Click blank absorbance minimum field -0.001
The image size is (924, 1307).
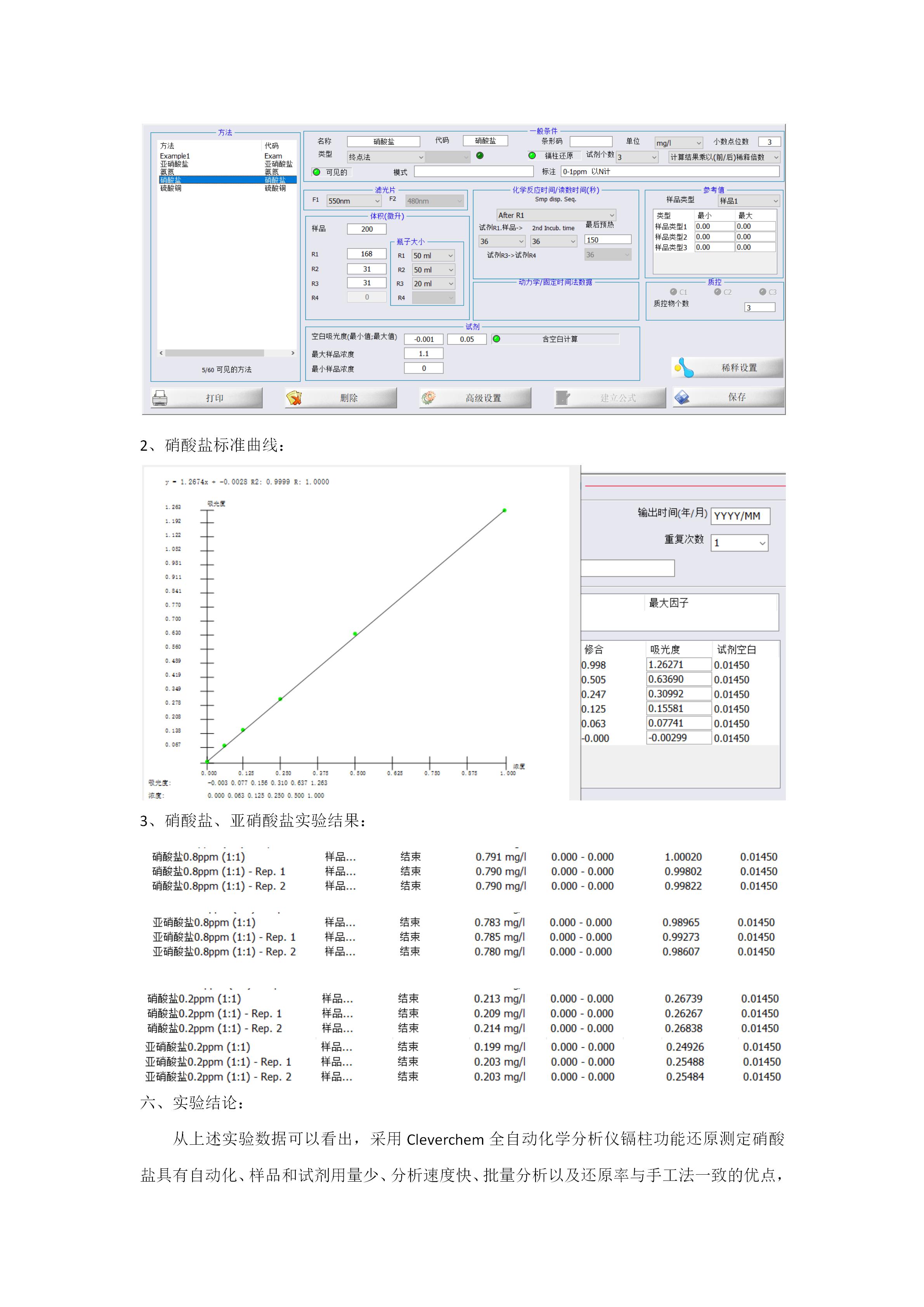tap(424, 339)
